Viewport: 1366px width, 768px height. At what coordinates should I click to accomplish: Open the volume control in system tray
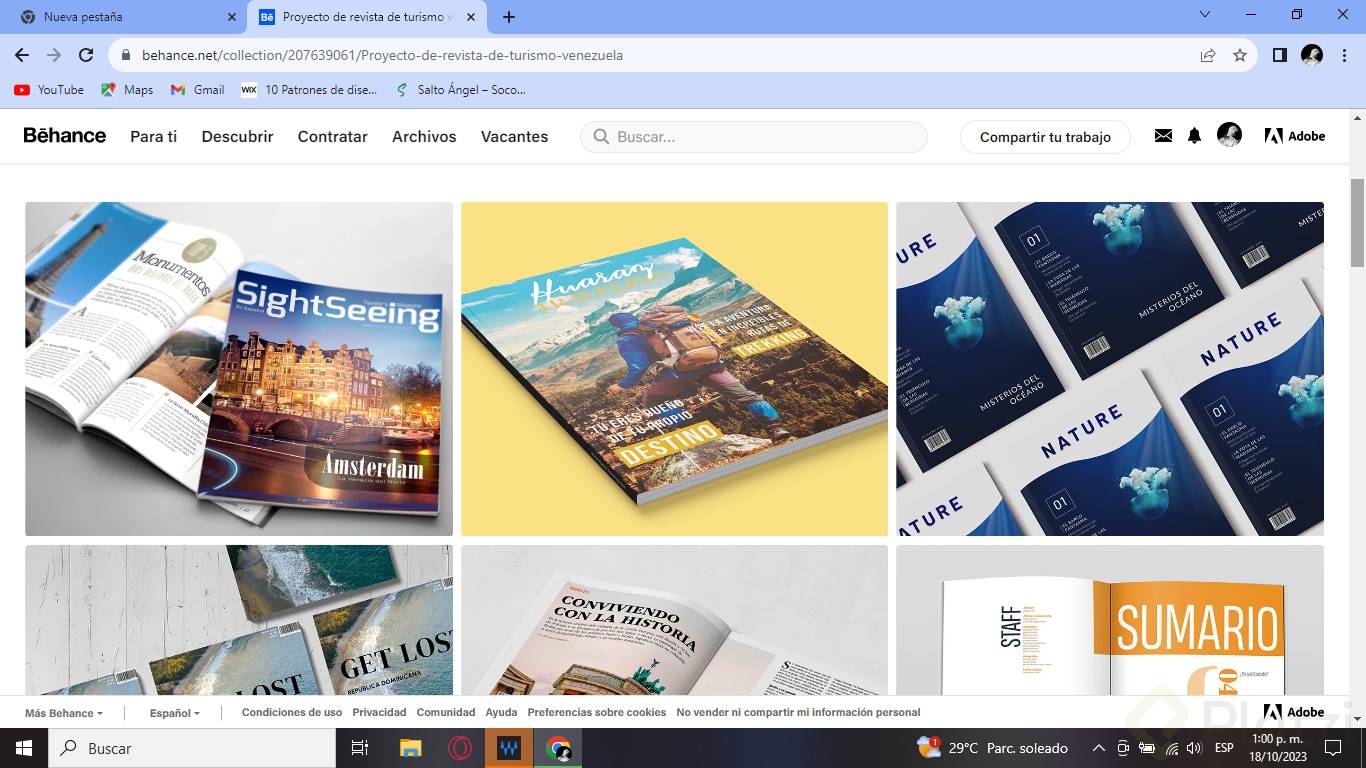pos(1193,748)
